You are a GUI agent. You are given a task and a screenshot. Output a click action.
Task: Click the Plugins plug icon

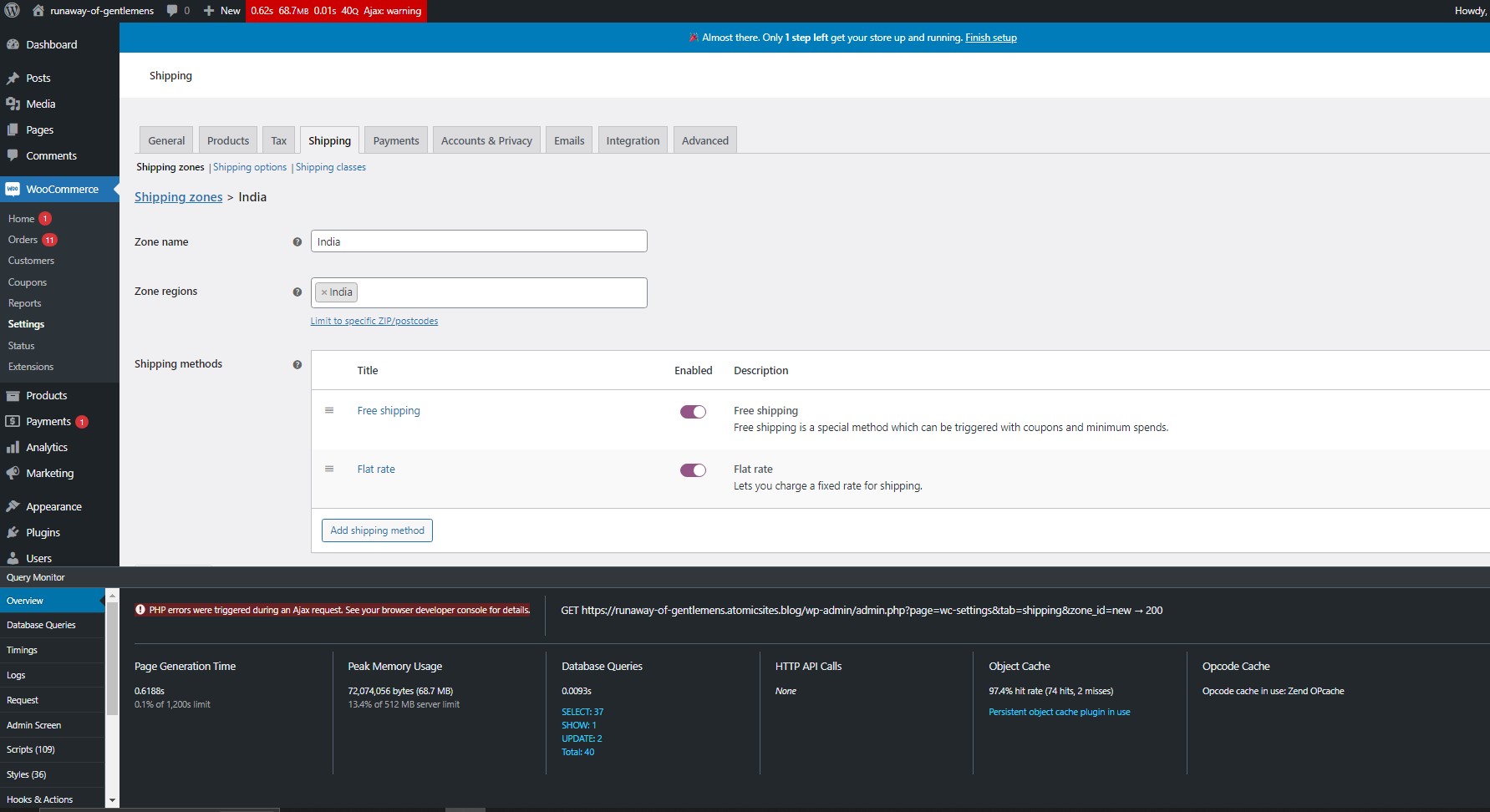pos(13,532)
